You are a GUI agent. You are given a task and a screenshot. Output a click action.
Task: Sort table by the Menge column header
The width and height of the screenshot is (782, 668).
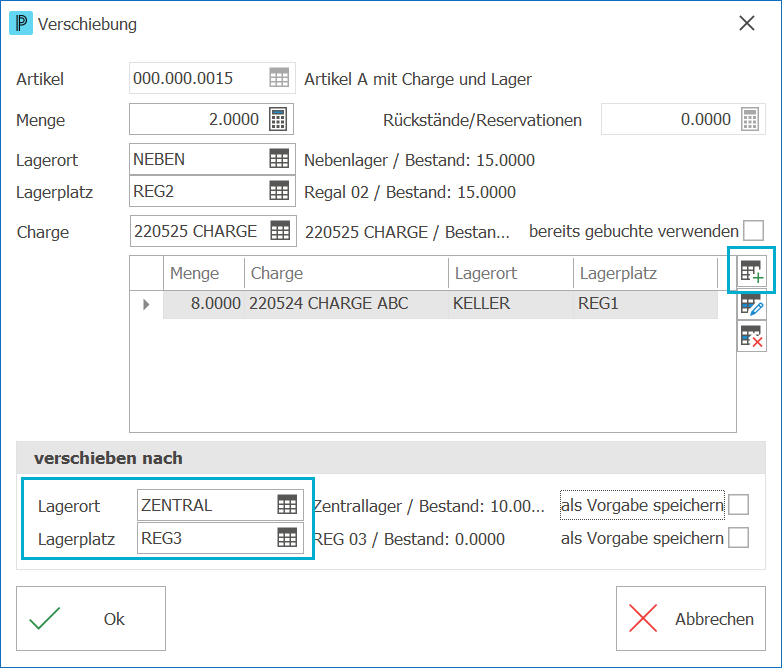[204, 273]
